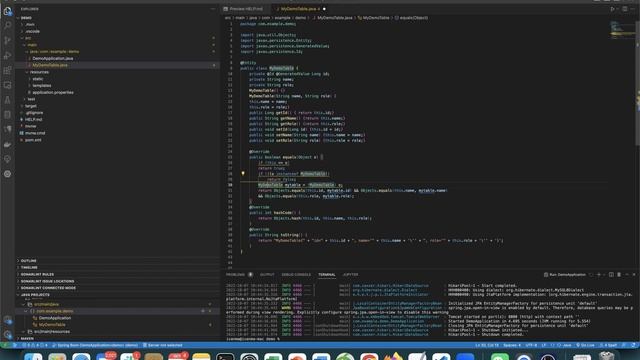Open Finder in the Dock
Screen dimensions: 640x360
coord(33,358)
